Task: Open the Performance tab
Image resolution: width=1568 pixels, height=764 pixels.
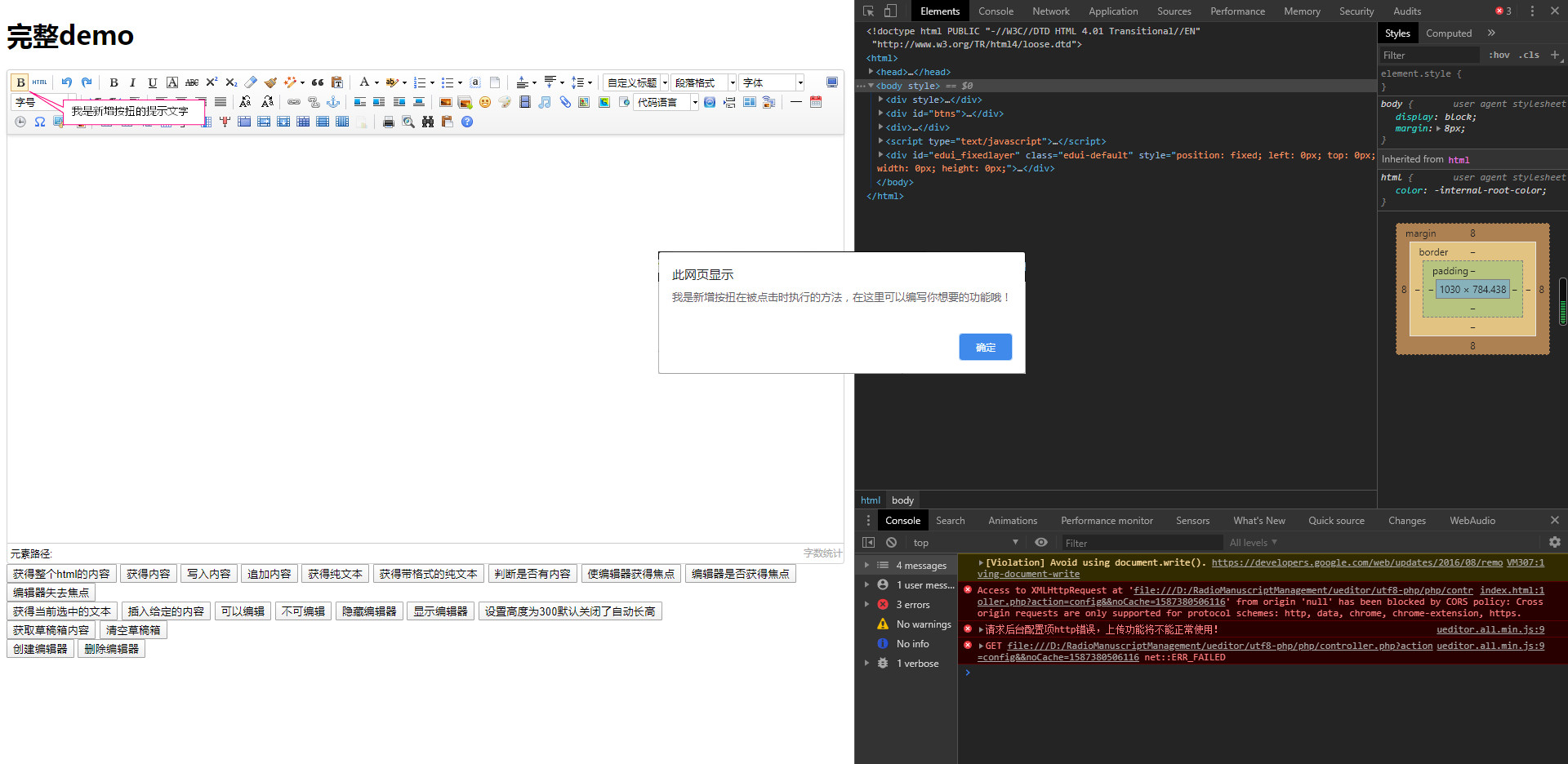Action: (1237, 11)
